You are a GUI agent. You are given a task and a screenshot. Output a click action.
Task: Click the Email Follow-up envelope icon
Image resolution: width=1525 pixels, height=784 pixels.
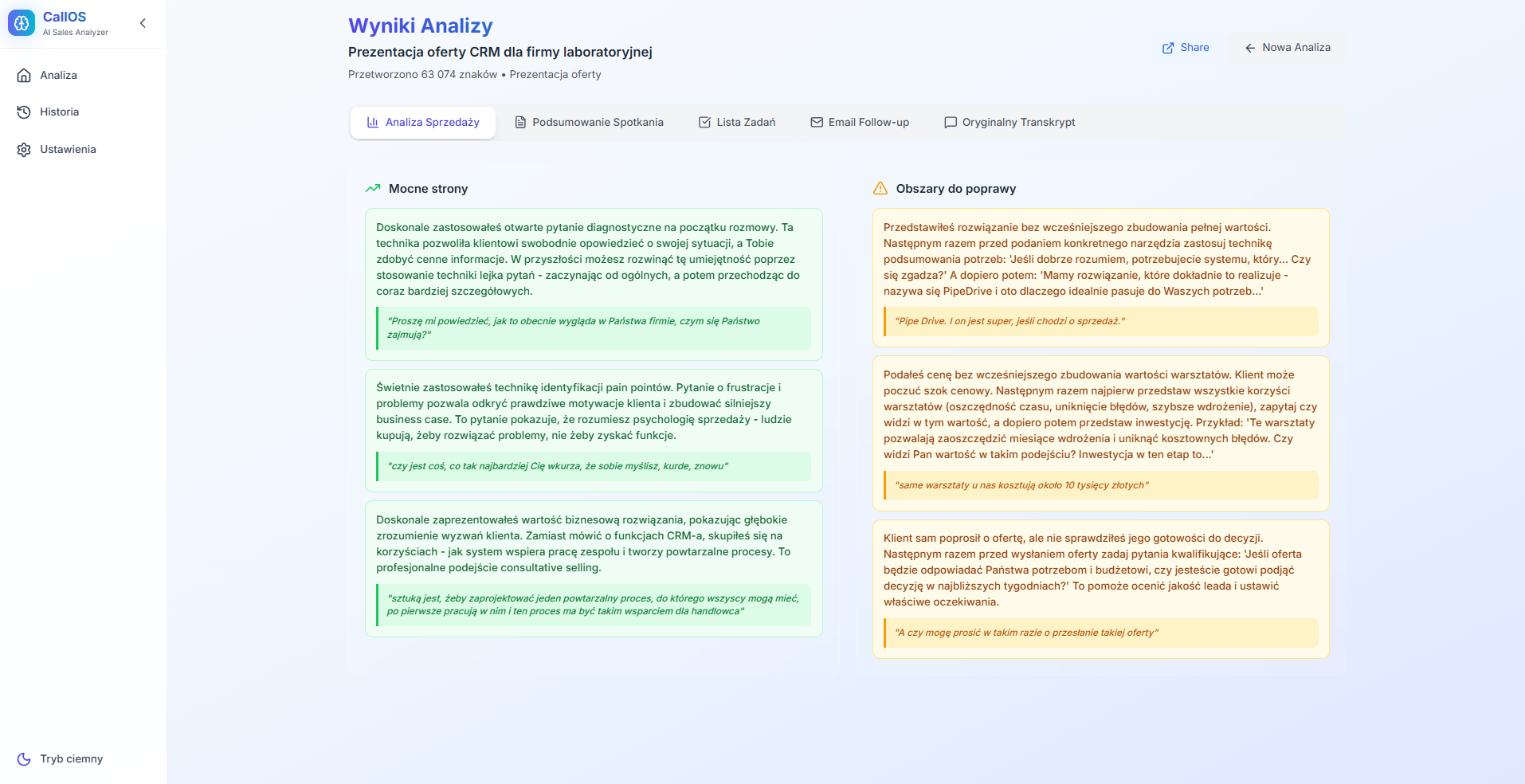click(817, 123)
